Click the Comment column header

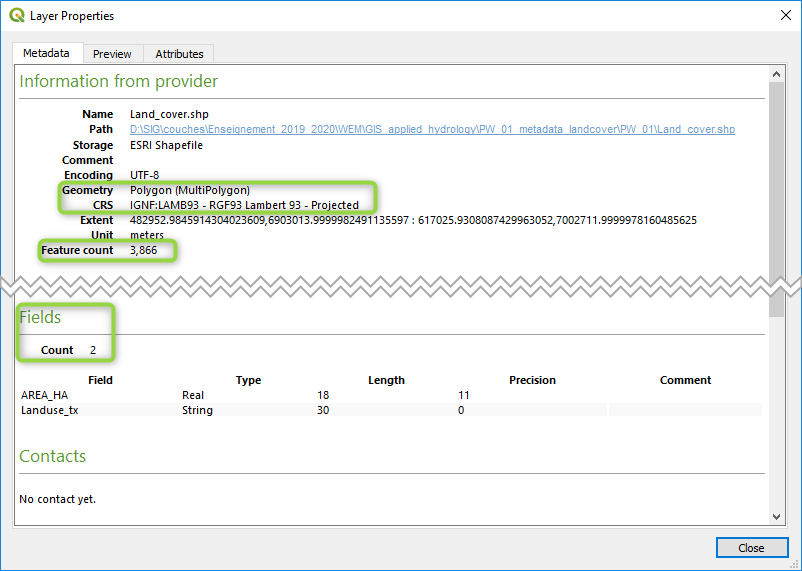click(685, 380)
